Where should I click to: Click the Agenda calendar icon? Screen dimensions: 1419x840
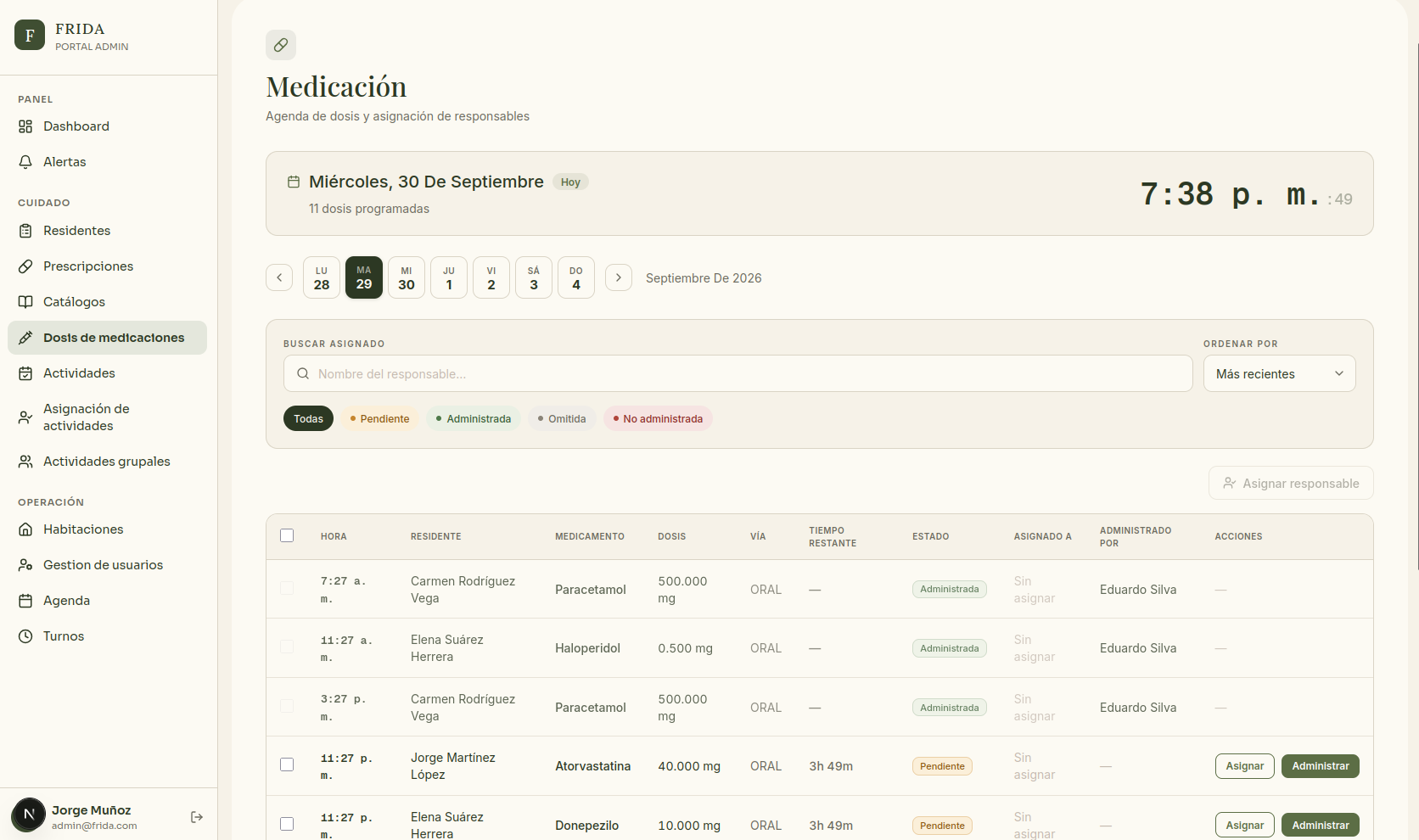[25, 601]
